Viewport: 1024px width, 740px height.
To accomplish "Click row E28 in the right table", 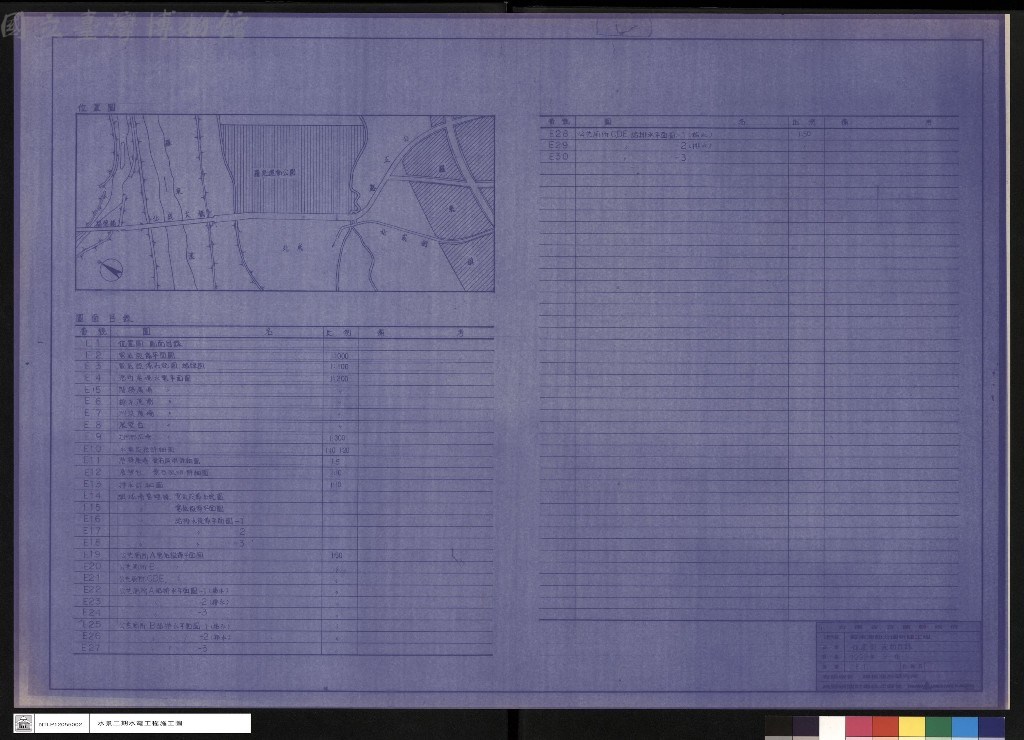I will (748, 134).
